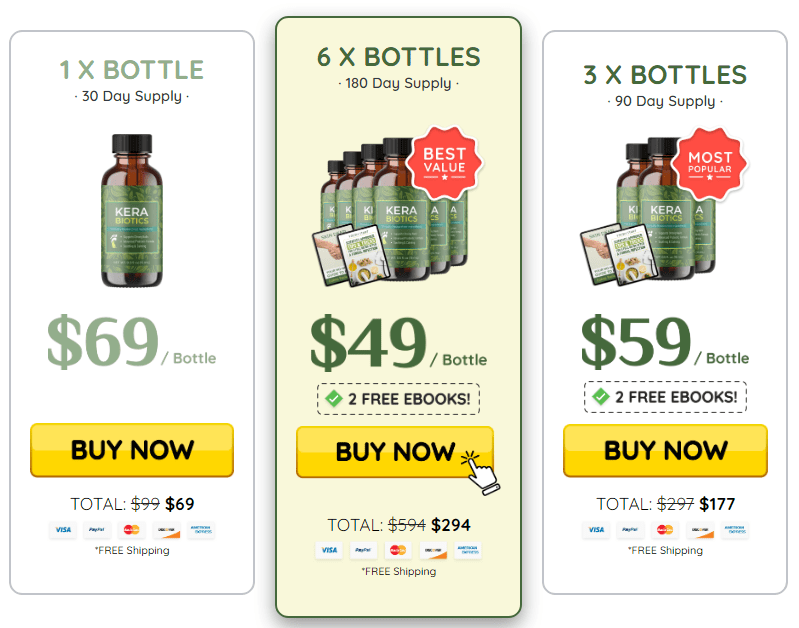The height and width of the screenshot is (628, 799).
Task: Click the Most Popular red badge
Action: point(709,164)
